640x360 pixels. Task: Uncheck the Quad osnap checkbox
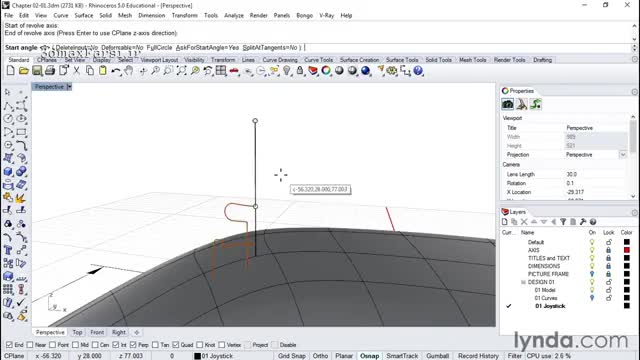176,345
